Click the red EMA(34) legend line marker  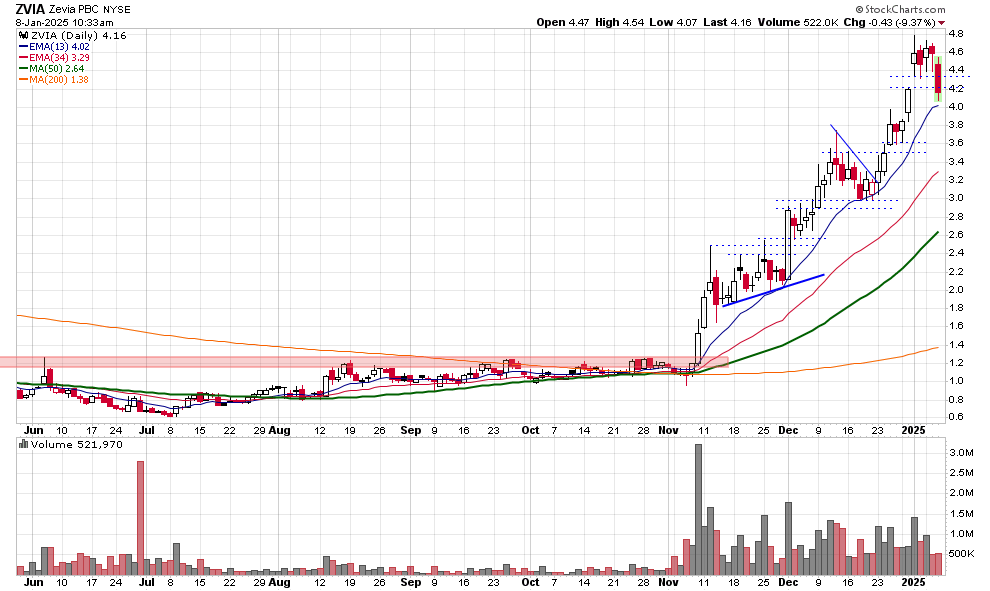coord(23,57)
